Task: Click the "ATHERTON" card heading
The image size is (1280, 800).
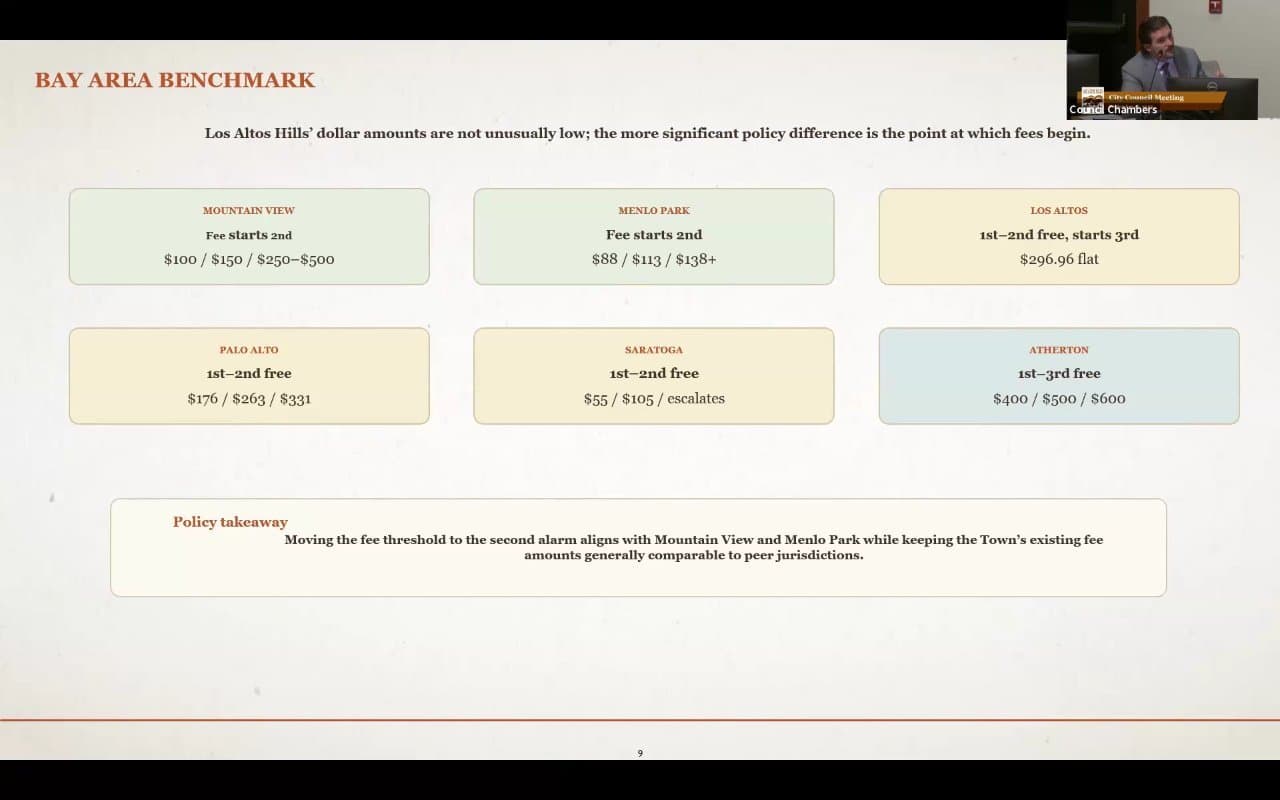Action: coord(1059,350)
